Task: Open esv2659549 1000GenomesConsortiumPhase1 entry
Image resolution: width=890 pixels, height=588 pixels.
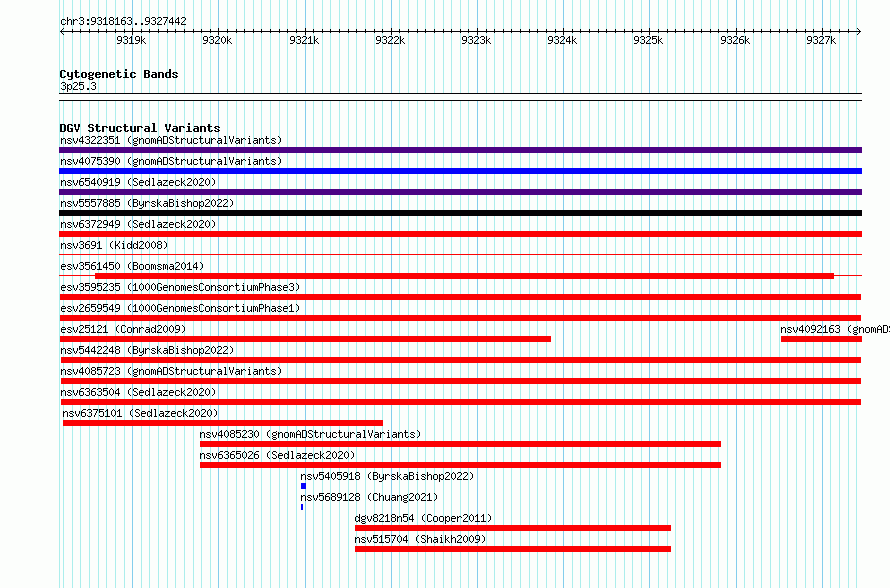Action: click(x=180, y=308)
